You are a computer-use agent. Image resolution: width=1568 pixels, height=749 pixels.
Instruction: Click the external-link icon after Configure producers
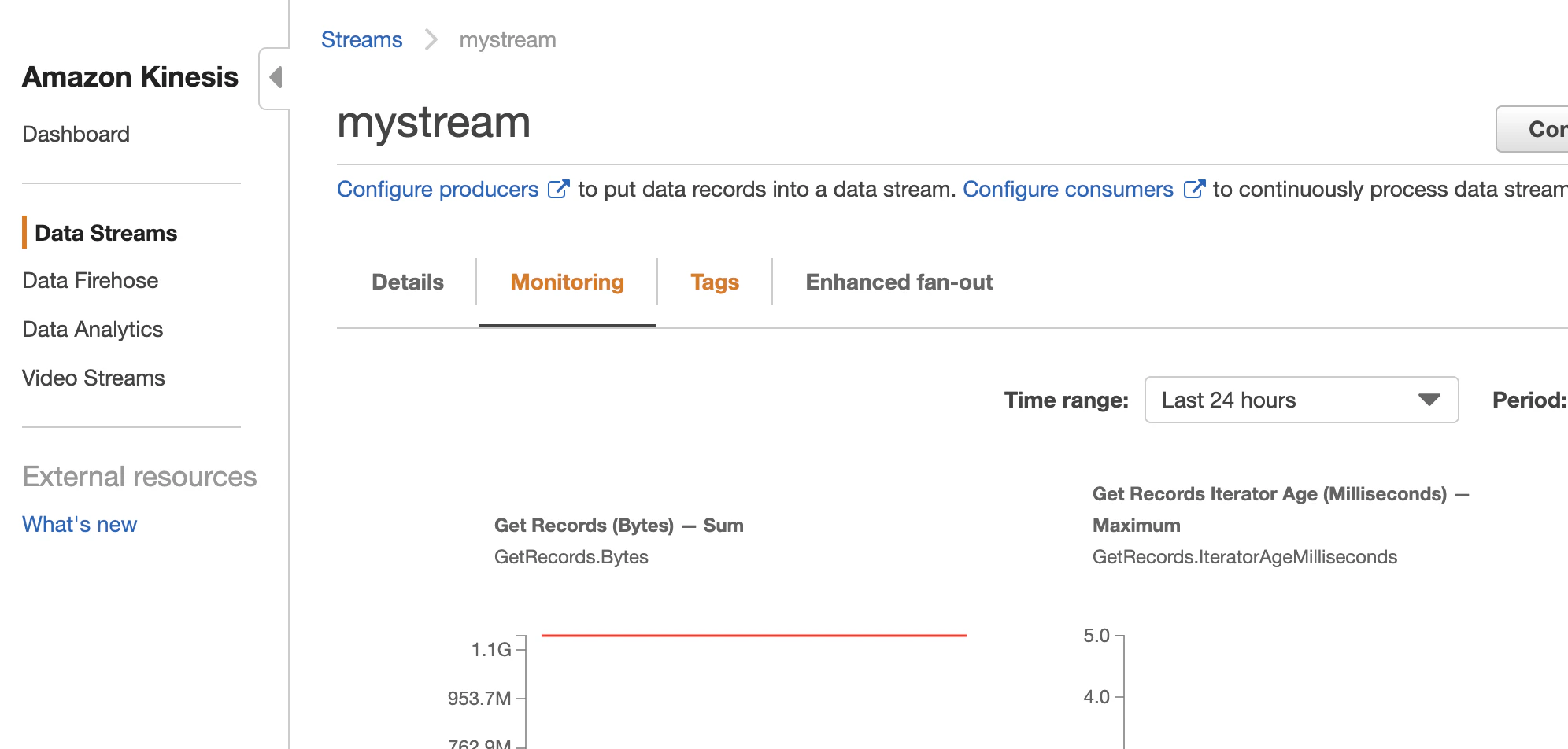[x=558, y=190]
